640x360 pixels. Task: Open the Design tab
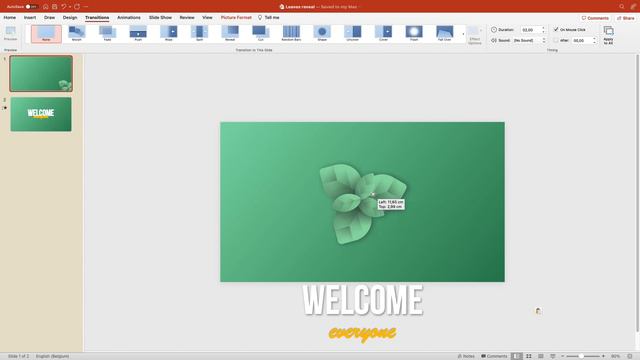70,18
